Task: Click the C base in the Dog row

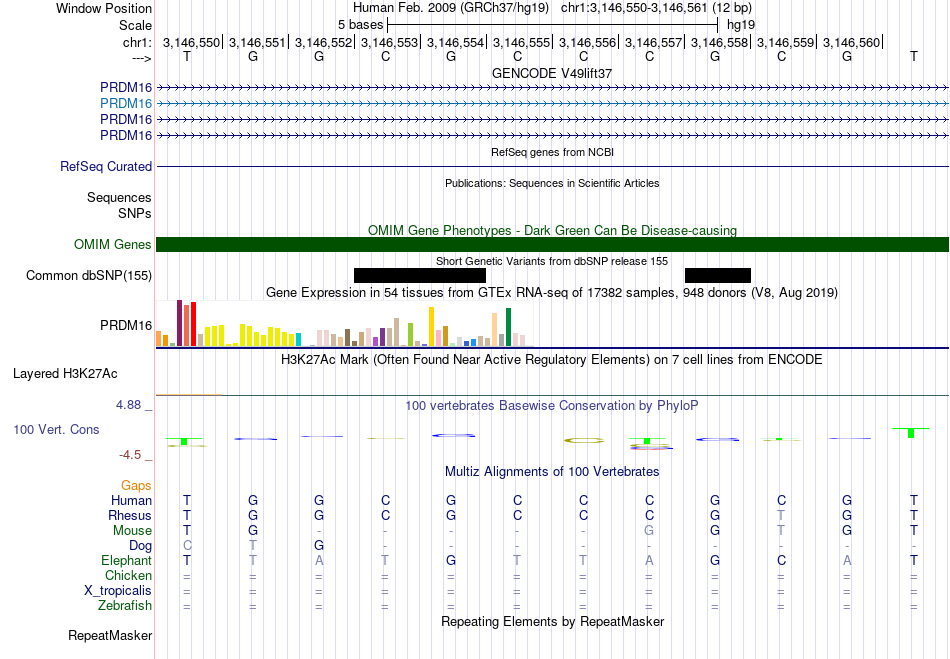Action: [x=187, y=546]
